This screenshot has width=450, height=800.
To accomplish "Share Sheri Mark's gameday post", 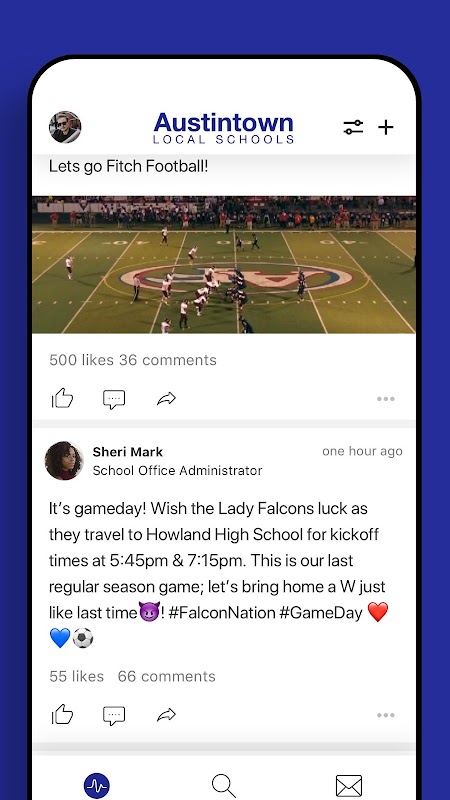I will coord(166,715).
